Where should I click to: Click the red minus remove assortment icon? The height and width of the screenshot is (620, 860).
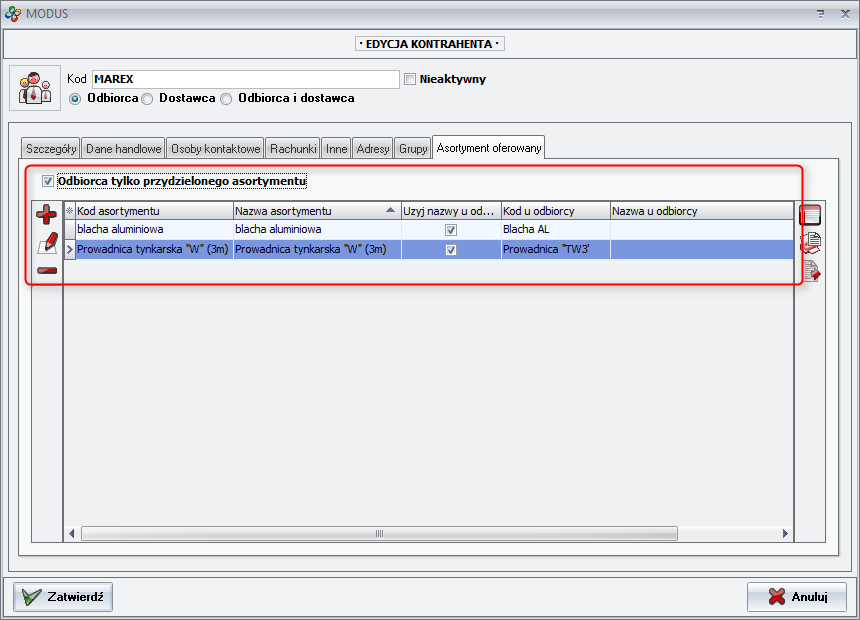(46, 271)
